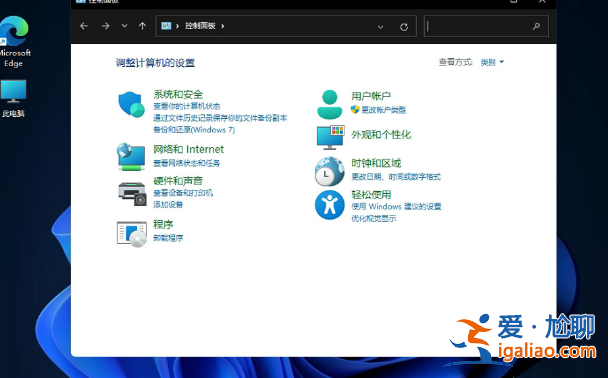Expand the address bar history dropdown
Screen dimensions: 608x378
(x=380, y=27)
